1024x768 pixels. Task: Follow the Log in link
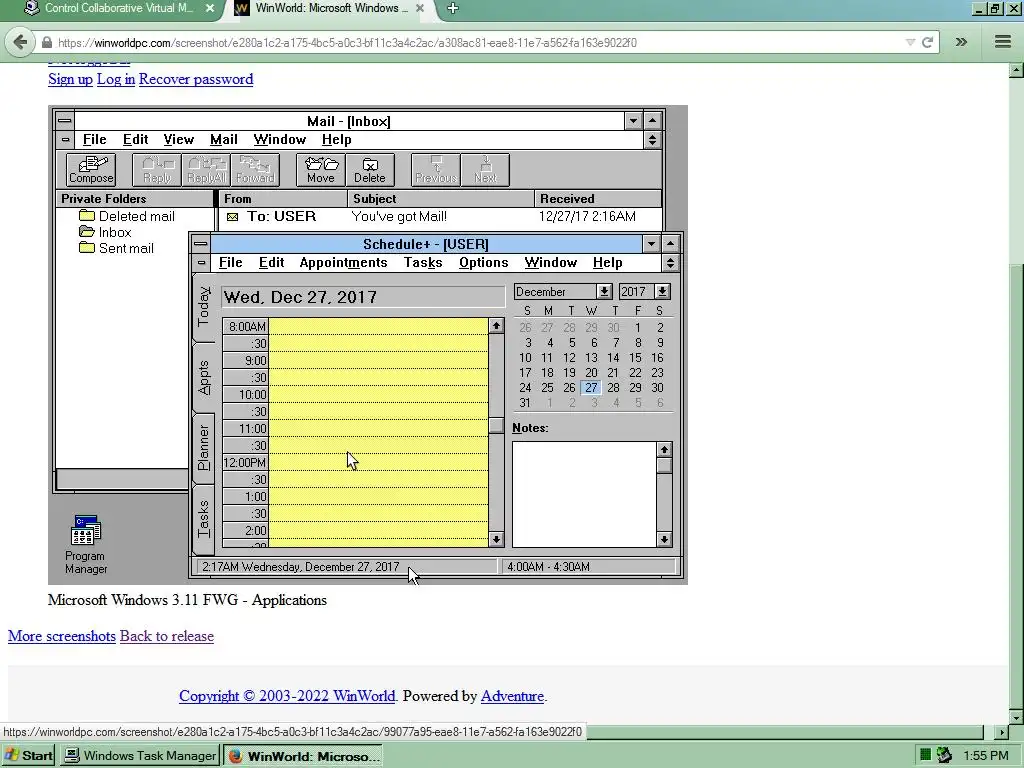pos(116,79)
